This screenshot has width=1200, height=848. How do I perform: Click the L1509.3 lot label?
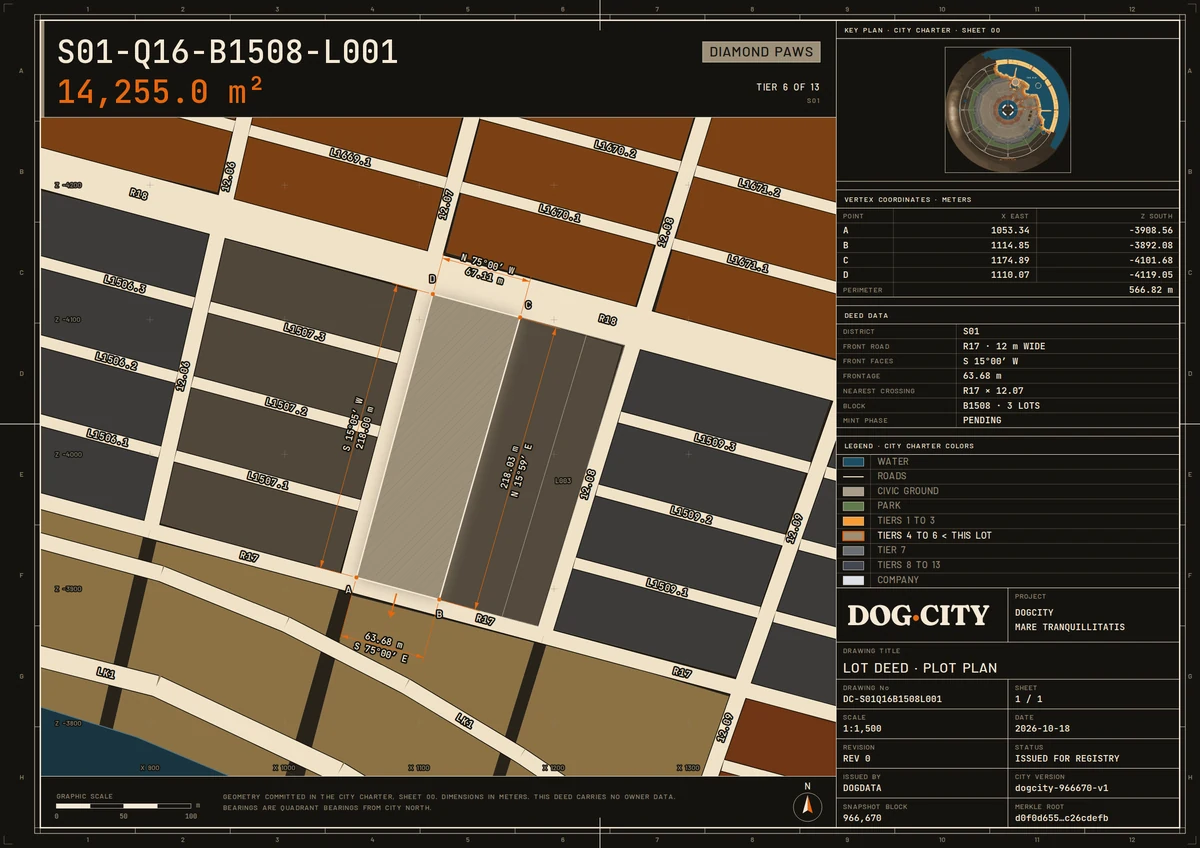tap(715, 441)
